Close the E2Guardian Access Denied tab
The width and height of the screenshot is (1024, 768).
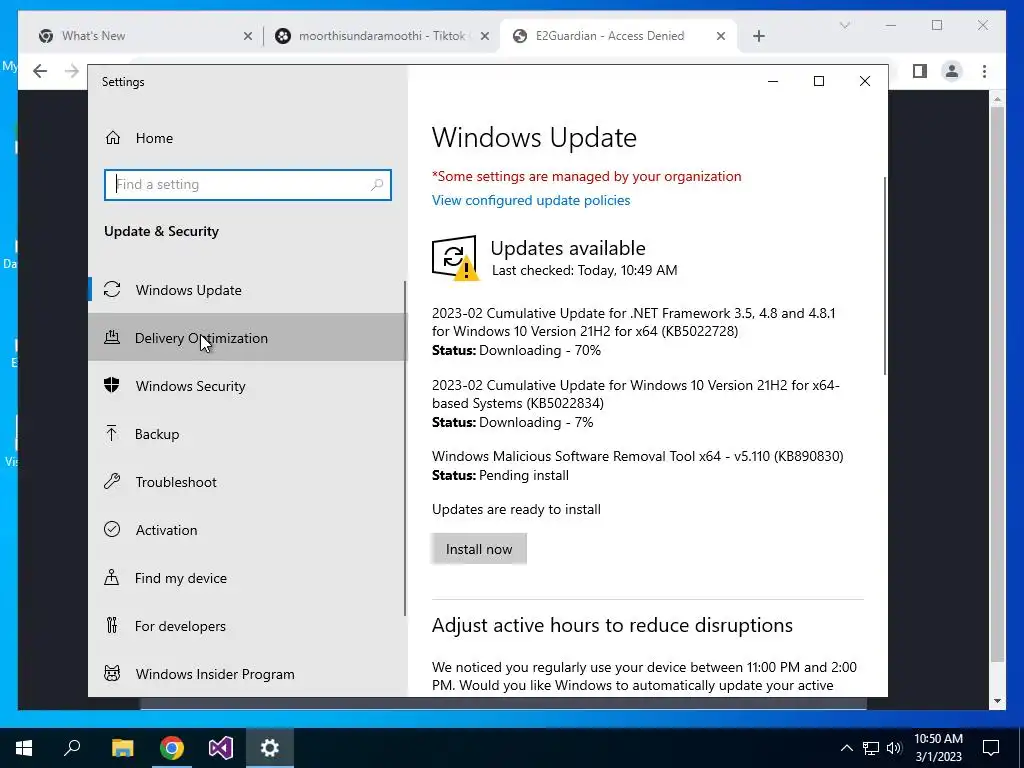pyautogui.click(x=721, y=36)
